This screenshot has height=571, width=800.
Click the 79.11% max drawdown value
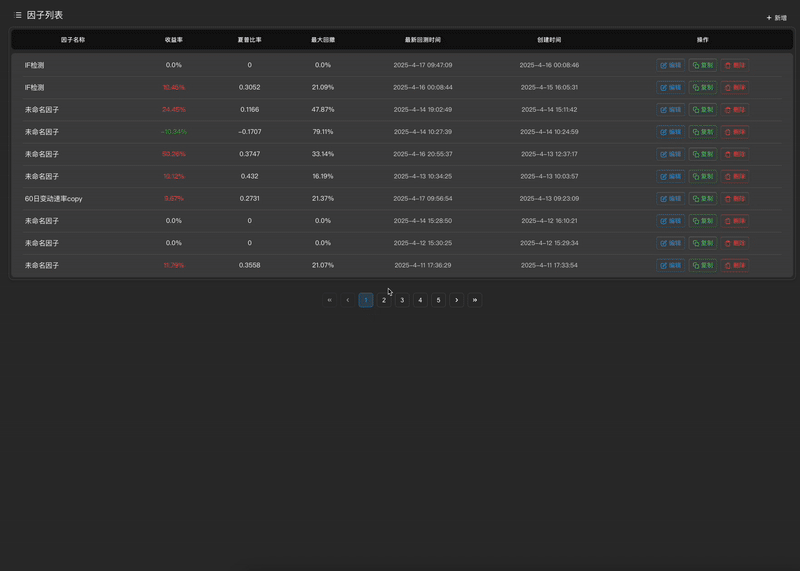[323, 132]
